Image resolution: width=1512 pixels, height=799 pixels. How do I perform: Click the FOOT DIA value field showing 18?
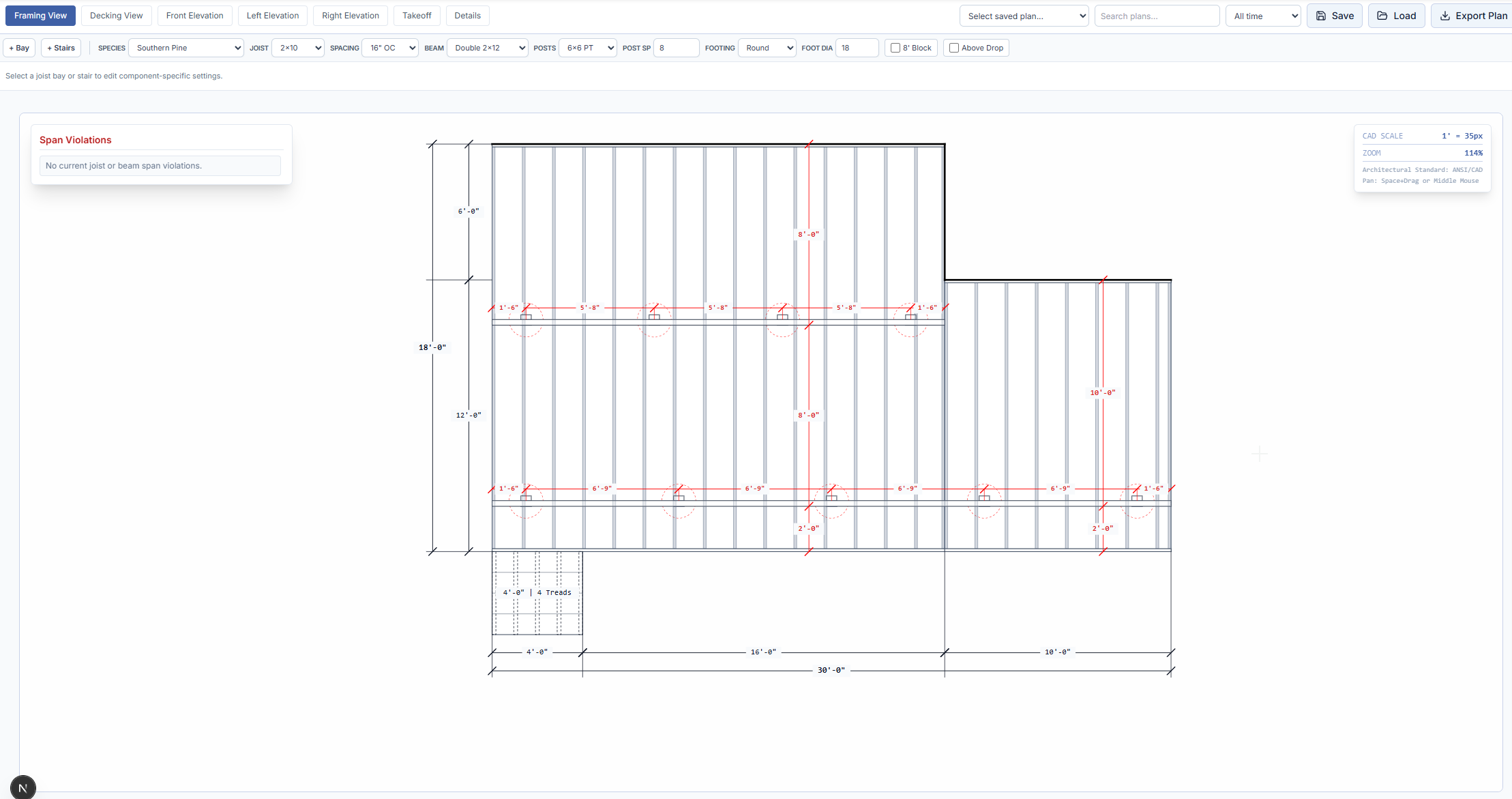857,48
